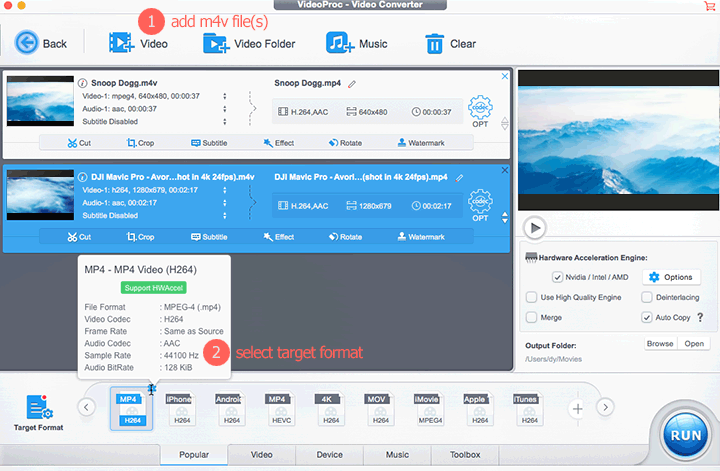
Task: Show info for DJI Mavic Pro m4v
Action: coord(83,177)
